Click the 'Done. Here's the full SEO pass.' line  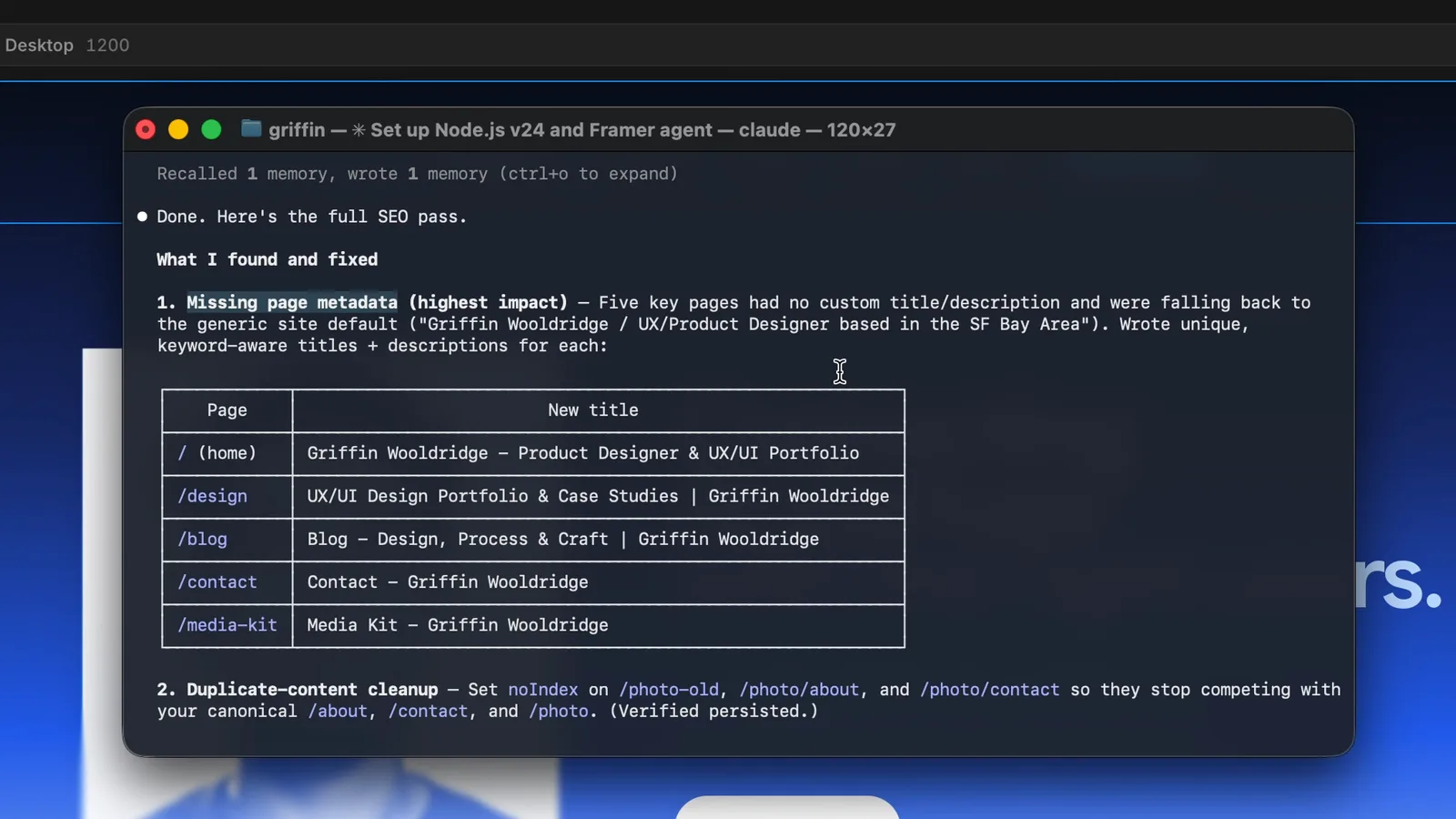(x=311, y=217)
